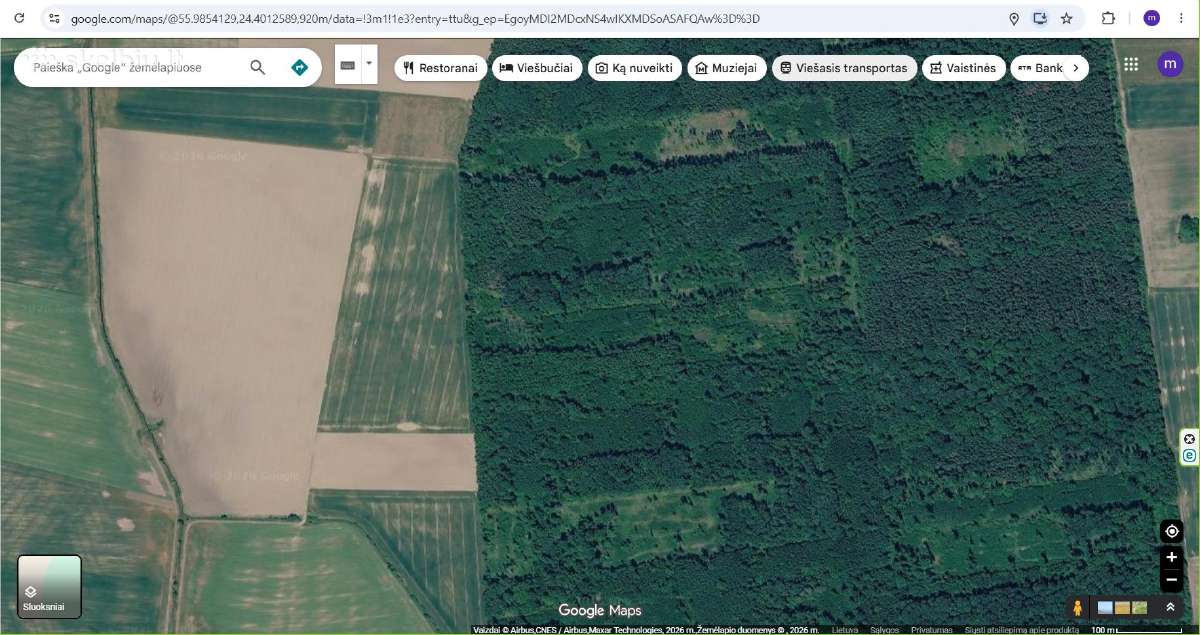Center map on my location
The width and height of the screenshot is (1200, 635).
pyautogui.click(x=1172, y=531)
